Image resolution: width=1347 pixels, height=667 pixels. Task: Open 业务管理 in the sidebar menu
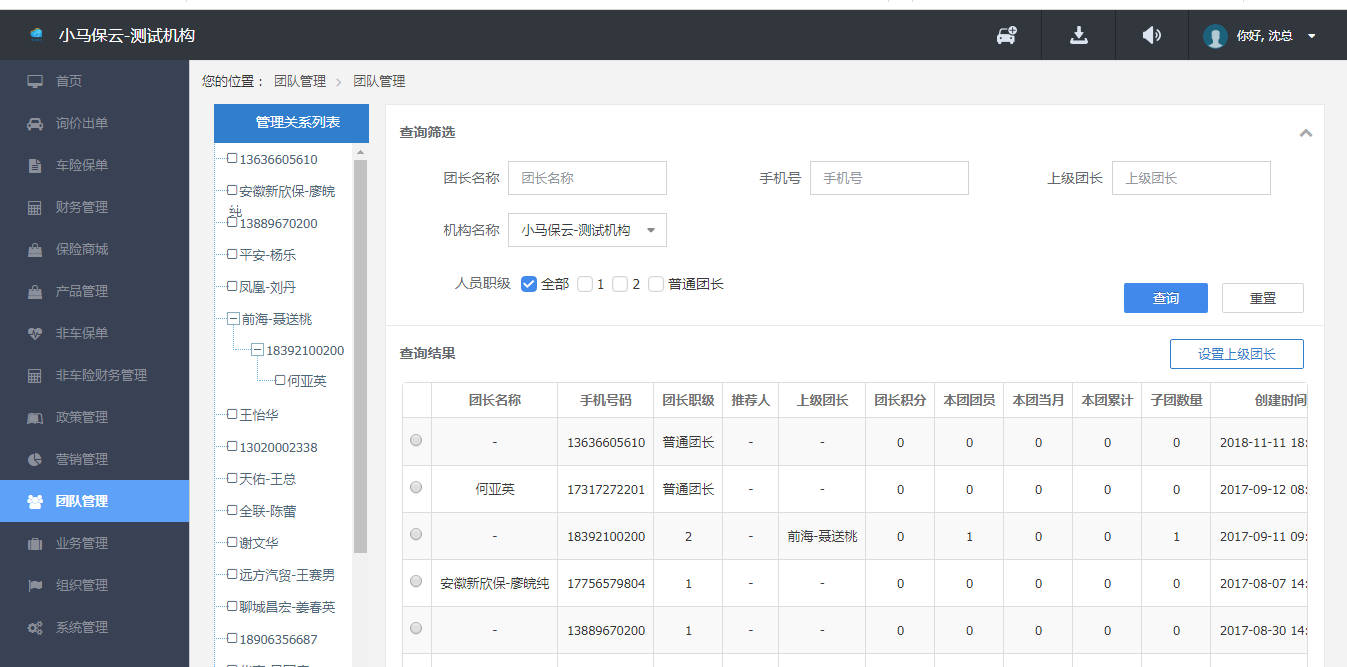82,544
